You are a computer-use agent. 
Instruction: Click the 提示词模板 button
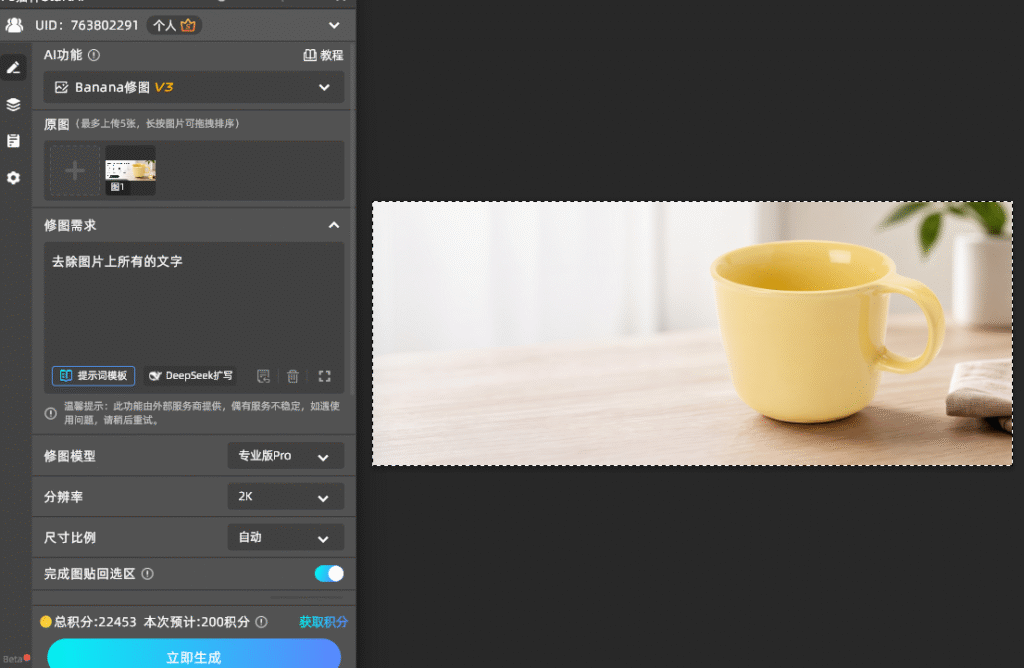pyautogui.click(x=93, y=375)
